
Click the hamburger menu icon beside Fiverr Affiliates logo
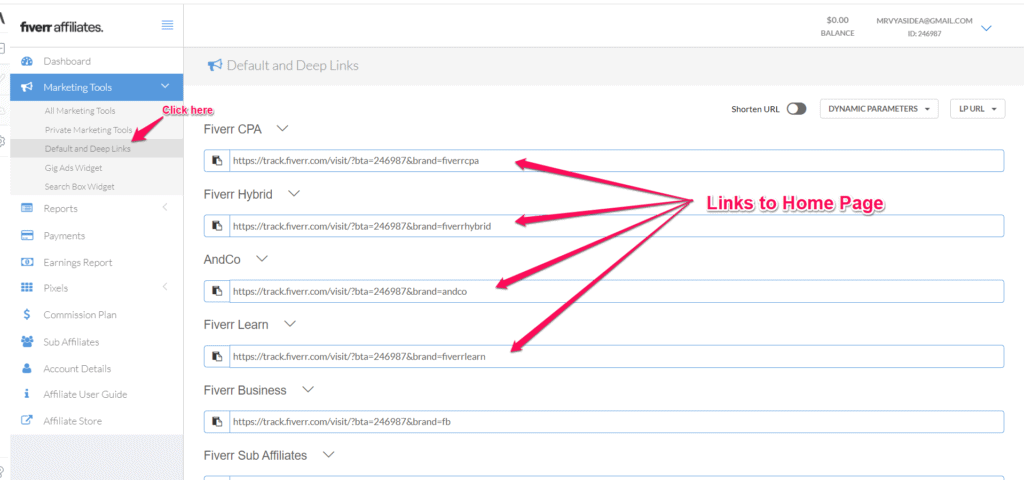[167, 25]
